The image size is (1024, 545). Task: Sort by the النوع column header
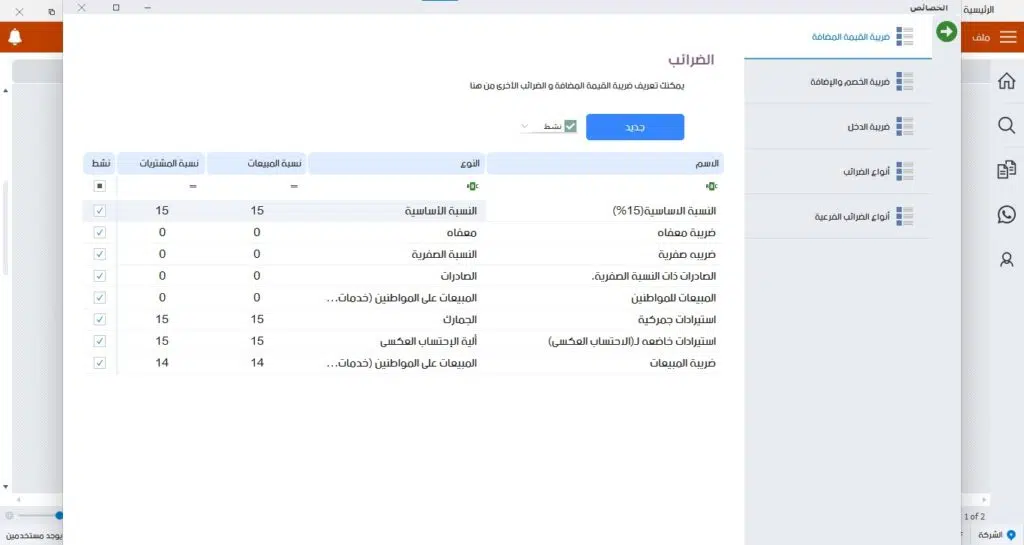tap(396, 163)
